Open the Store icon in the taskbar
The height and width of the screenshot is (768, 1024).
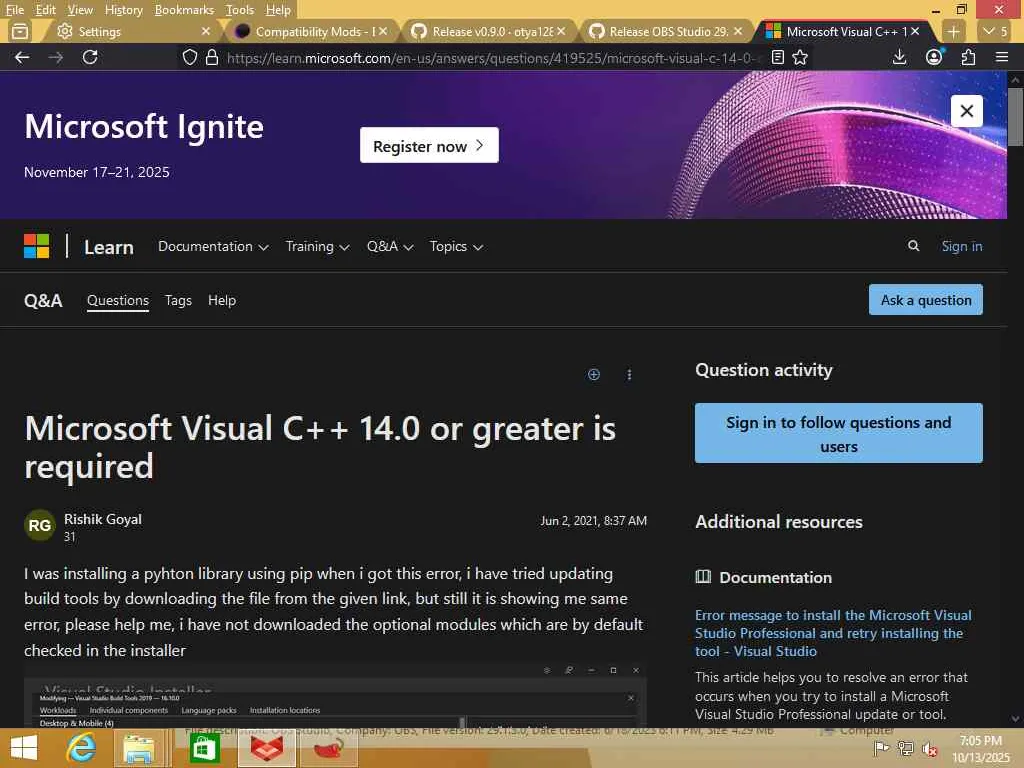pyautogui.click(x=204, y=748)
